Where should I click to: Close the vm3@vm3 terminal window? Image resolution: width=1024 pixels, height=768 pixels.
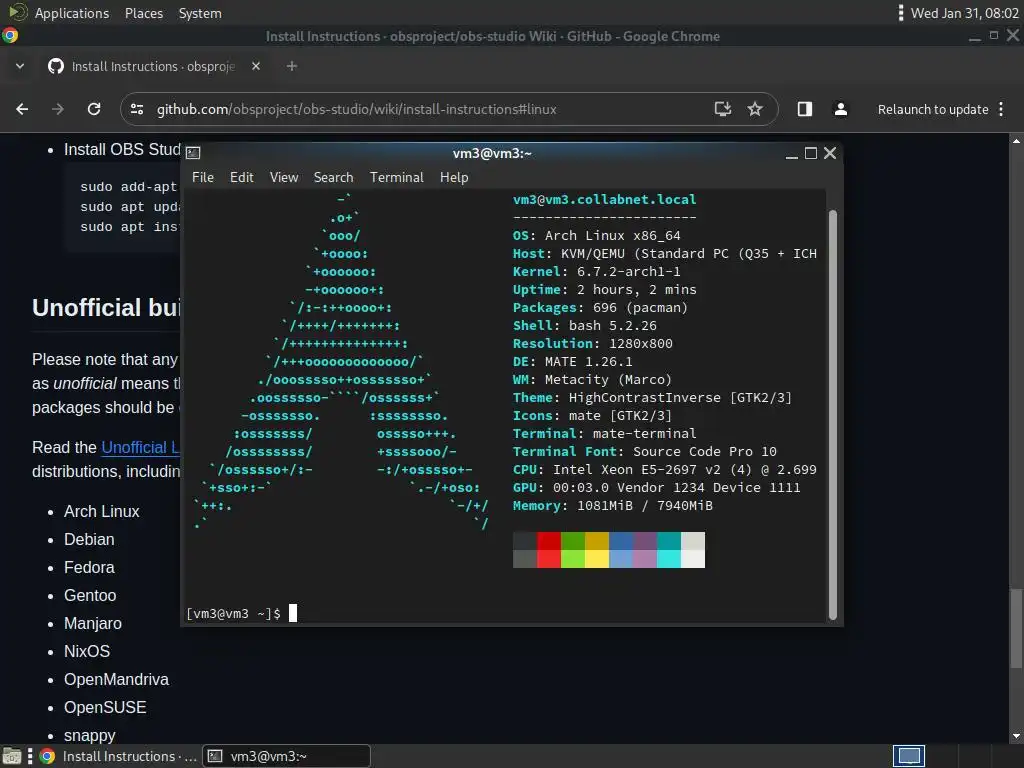point(830,153)
